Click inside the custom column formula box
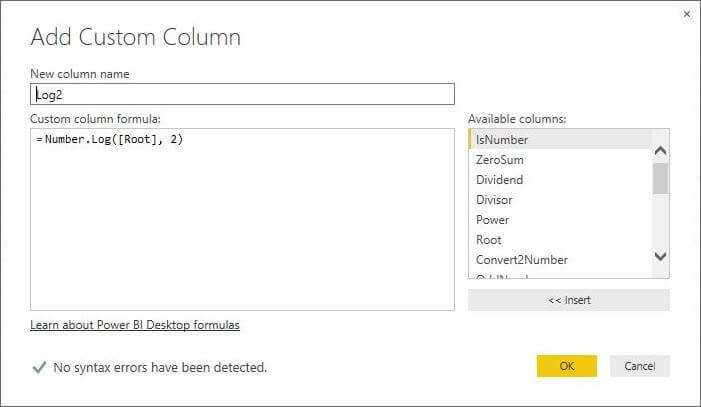 click(242, 230)
